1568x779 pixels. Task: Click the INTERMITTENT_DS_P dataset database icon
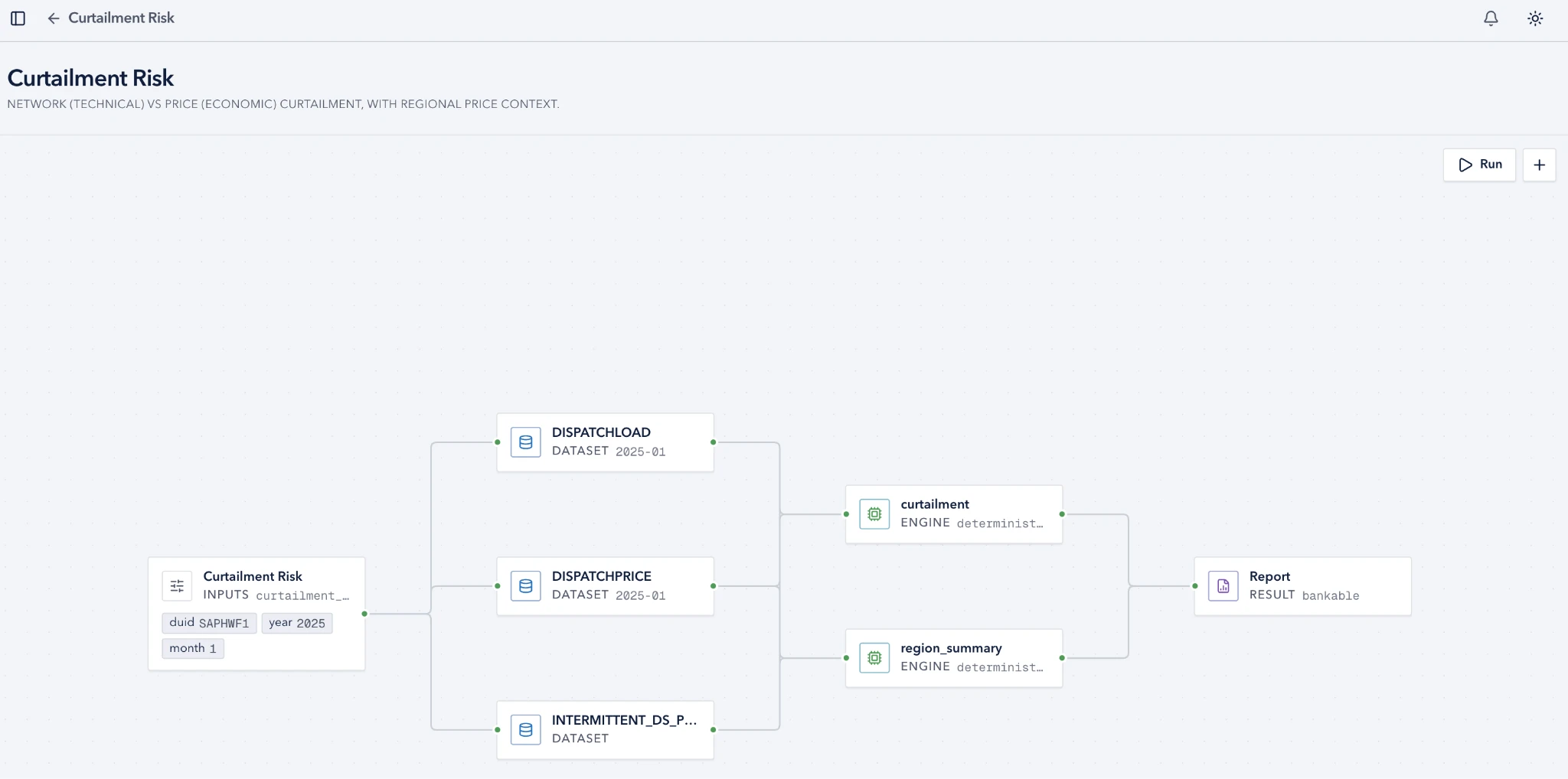point(526,730)
